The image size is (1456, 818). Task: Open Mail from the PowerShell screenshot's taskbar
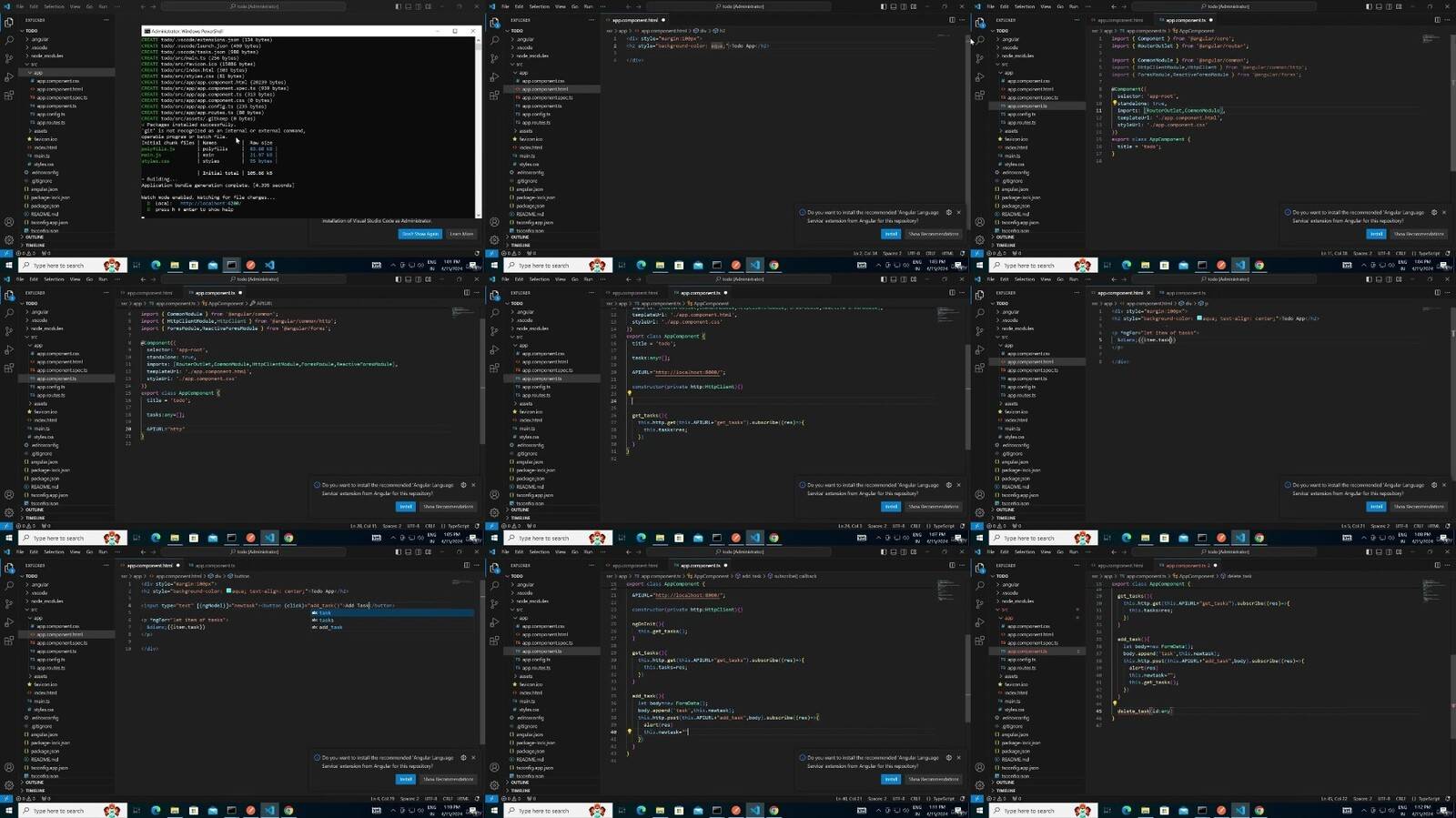click(x=213, y=266)
